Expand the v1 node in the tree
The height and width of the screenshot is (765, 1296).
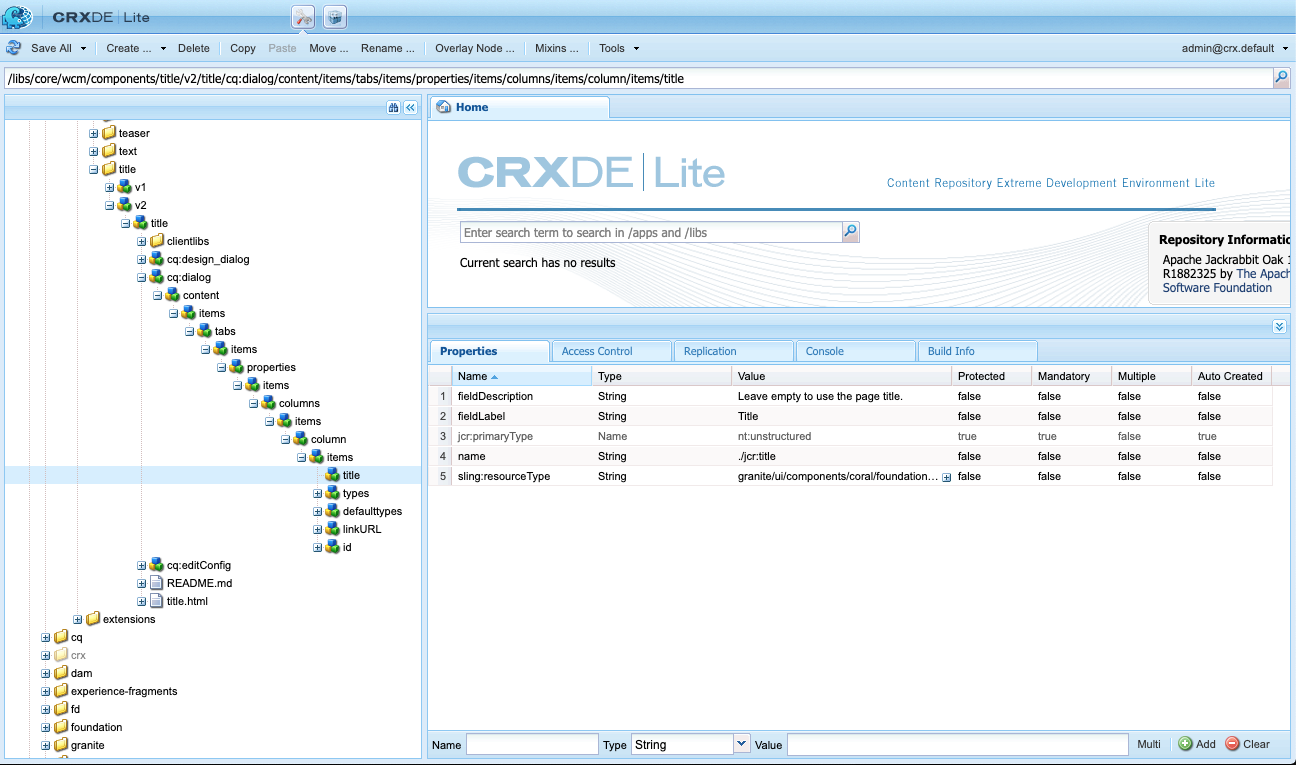click(110, 187)
